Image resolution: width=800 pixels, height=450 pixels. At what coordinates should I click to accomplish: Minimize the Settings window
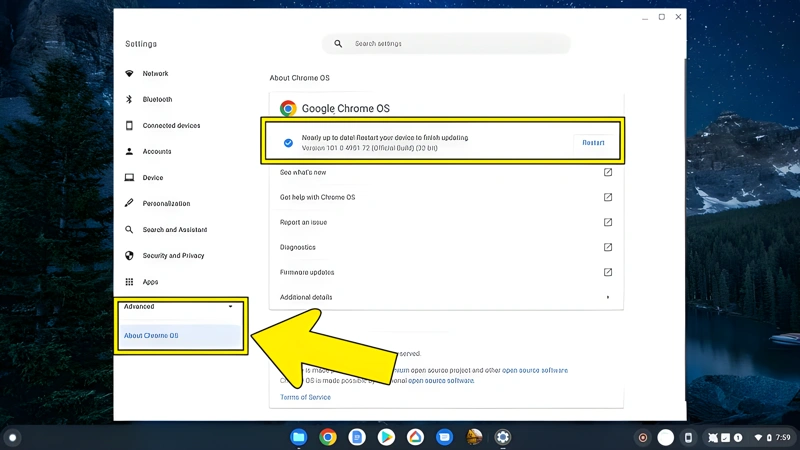(x=645, y=17)
